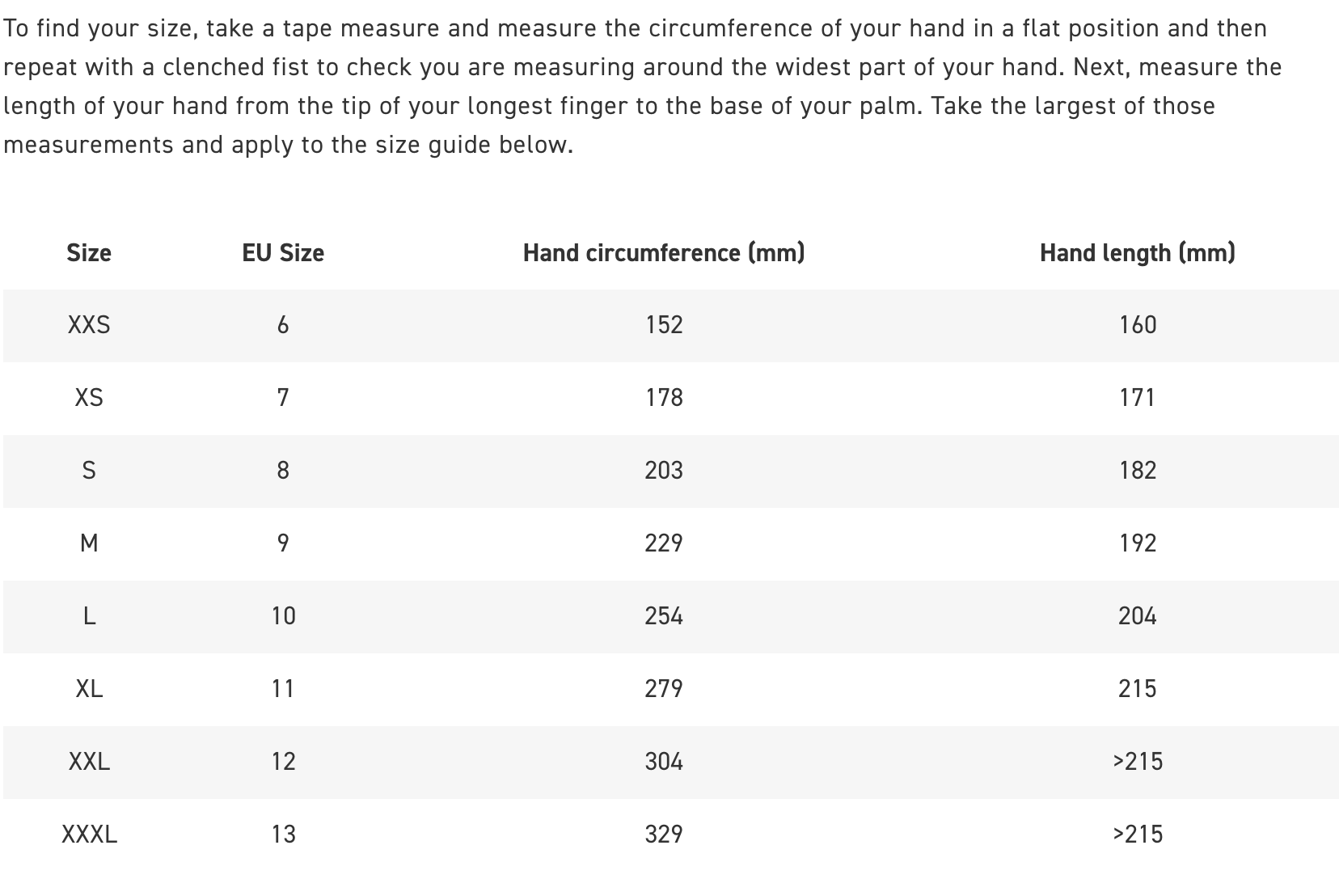Select the XXXL size label
Viewport: 1339px width, 896px height.
pyautogui.click(x=89, y=835)
